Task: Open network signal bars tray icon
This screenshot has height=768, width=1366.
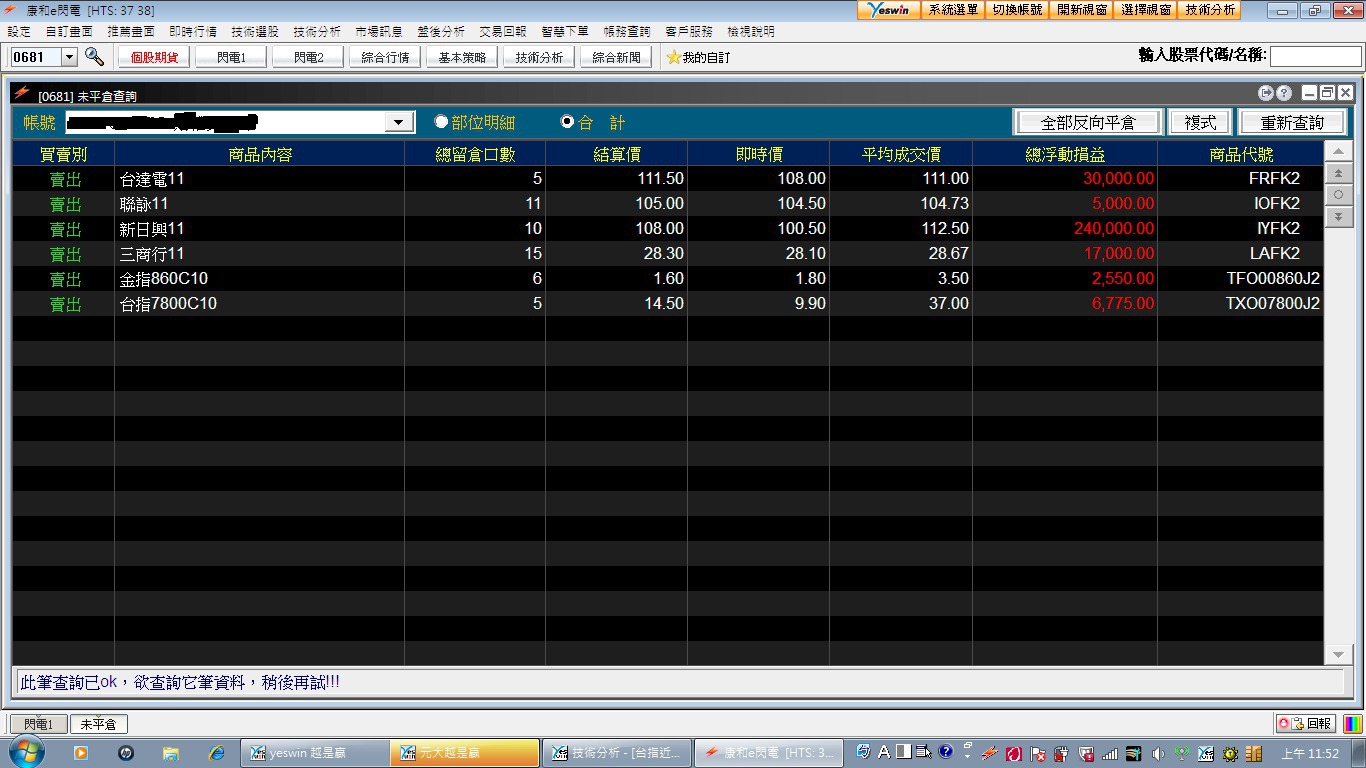Action: pyautogui.click(x=1110, y=754)
